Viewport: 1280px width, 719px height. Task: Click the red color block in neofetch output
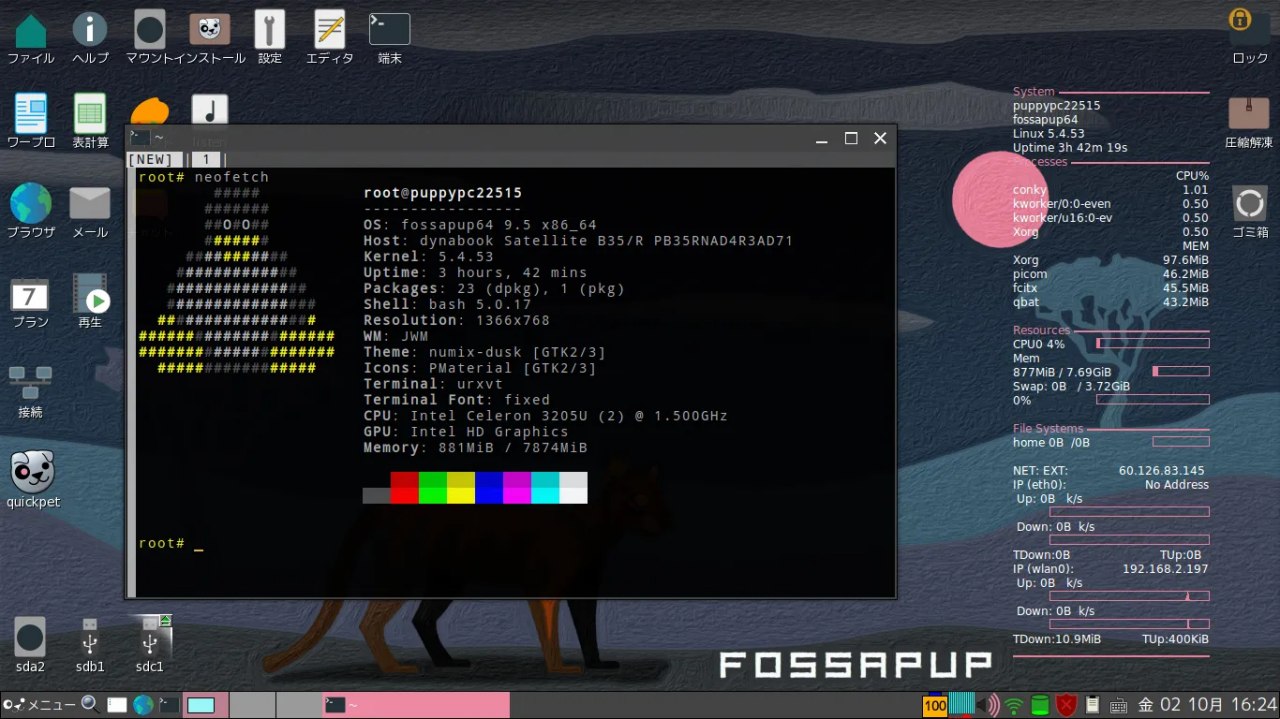[404, 488]
